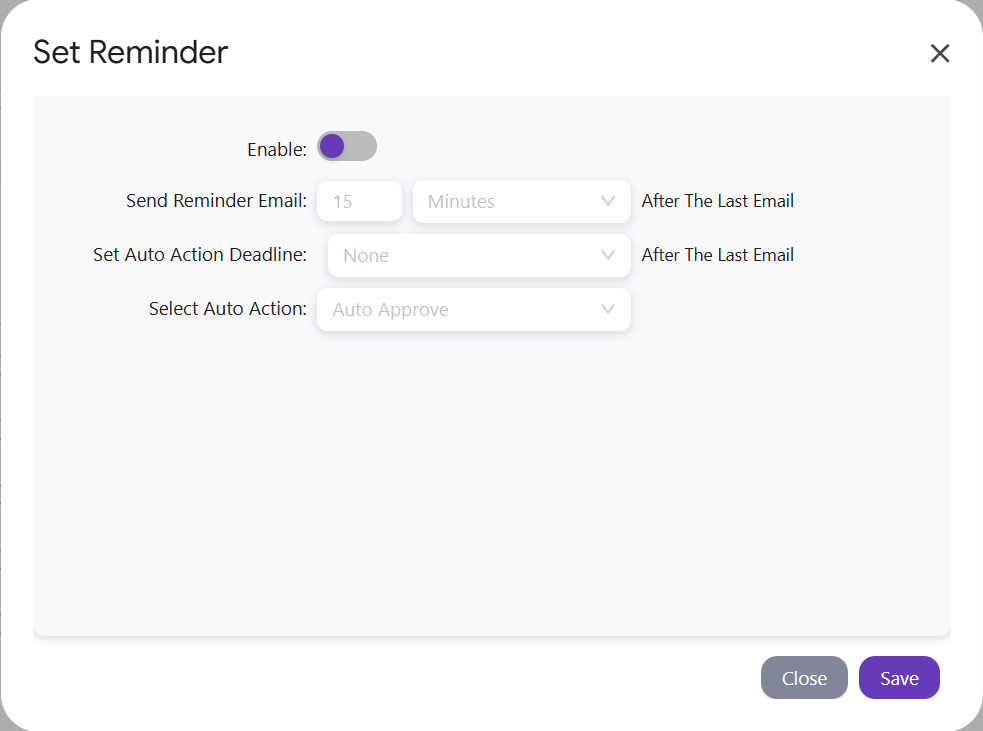Image resolution: width=983 pixels, height=731 pixels.
Task: Click the Set Reminder dialog title
Action: 130,52
